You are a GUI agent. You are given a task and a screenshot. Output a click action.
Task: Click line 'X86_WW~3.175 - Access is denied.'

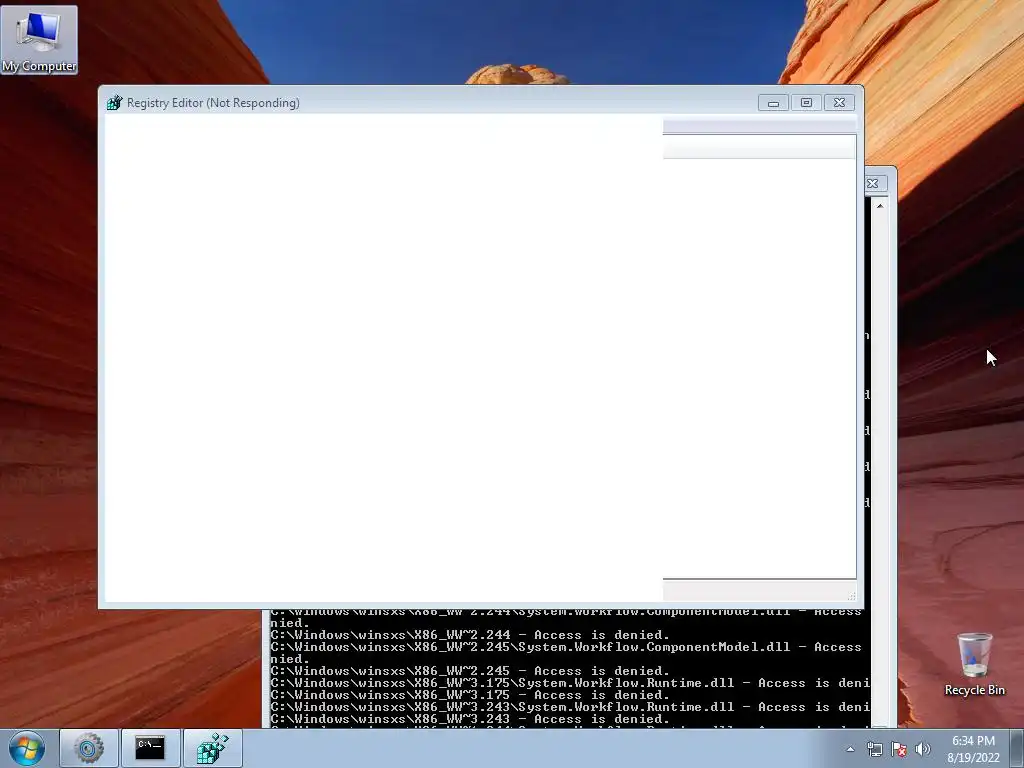coord(470,695)
